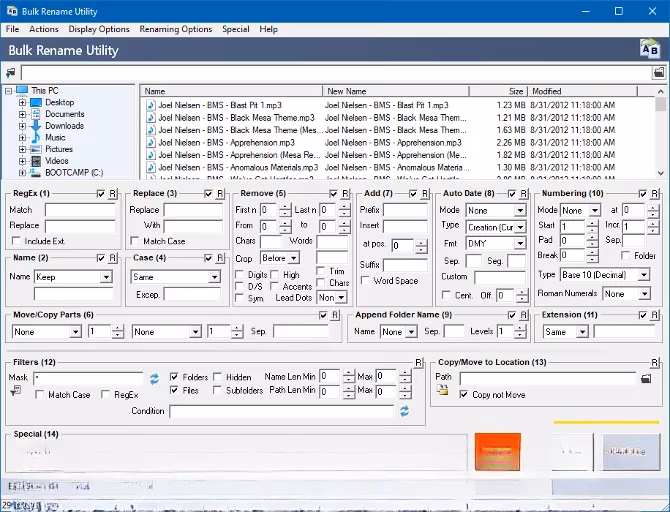Toggle Match Case checkbox in Replace
This screenshot has width=670, height=512.
click(x=135, y=241)
